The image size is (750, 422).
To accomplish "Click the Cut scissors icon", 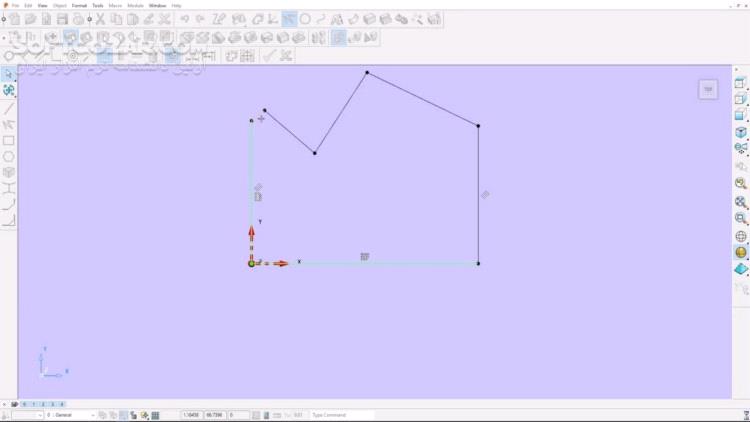I will (x=100, y=19).
